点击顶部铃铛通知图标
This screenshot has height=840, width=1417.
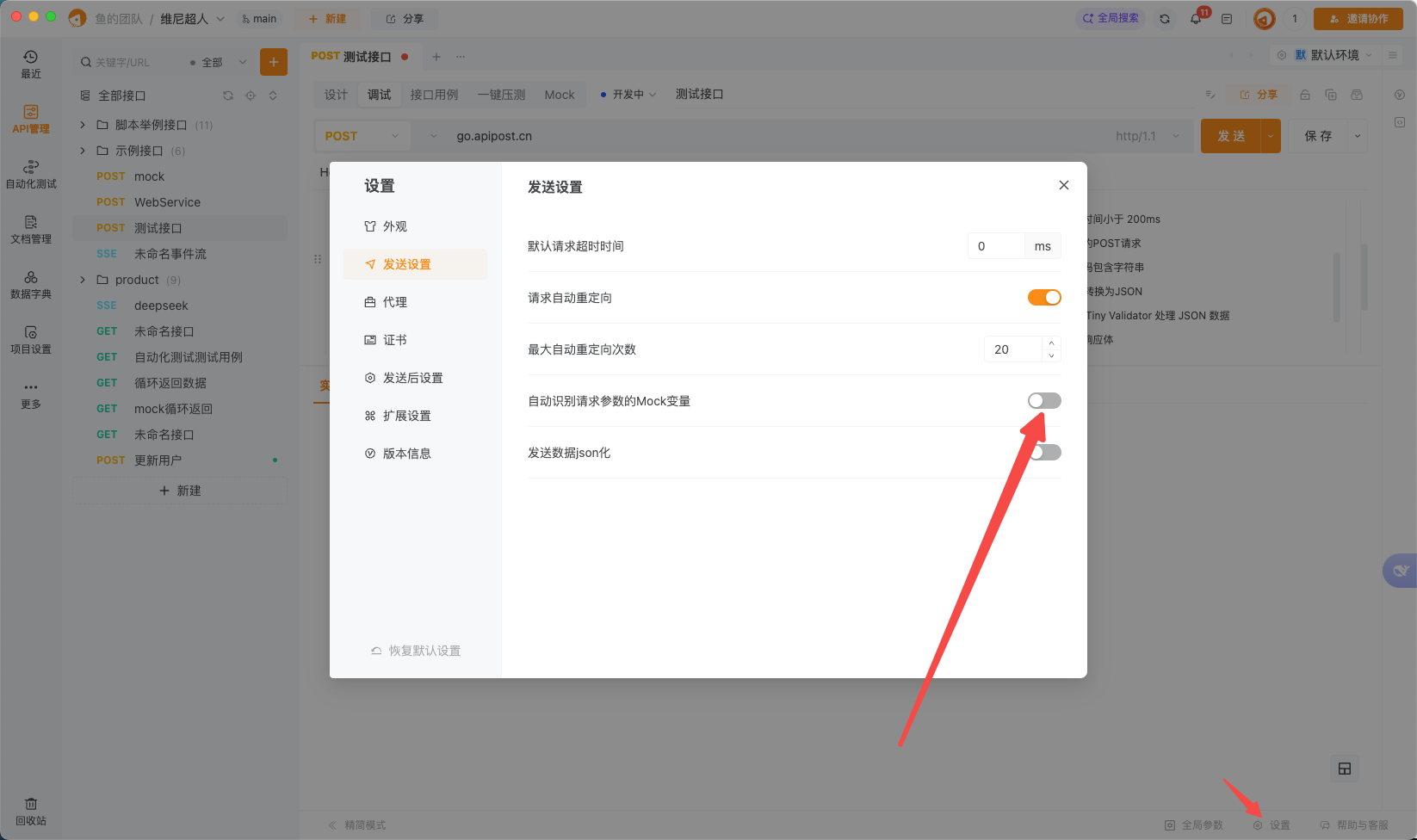click(1196, 17)
